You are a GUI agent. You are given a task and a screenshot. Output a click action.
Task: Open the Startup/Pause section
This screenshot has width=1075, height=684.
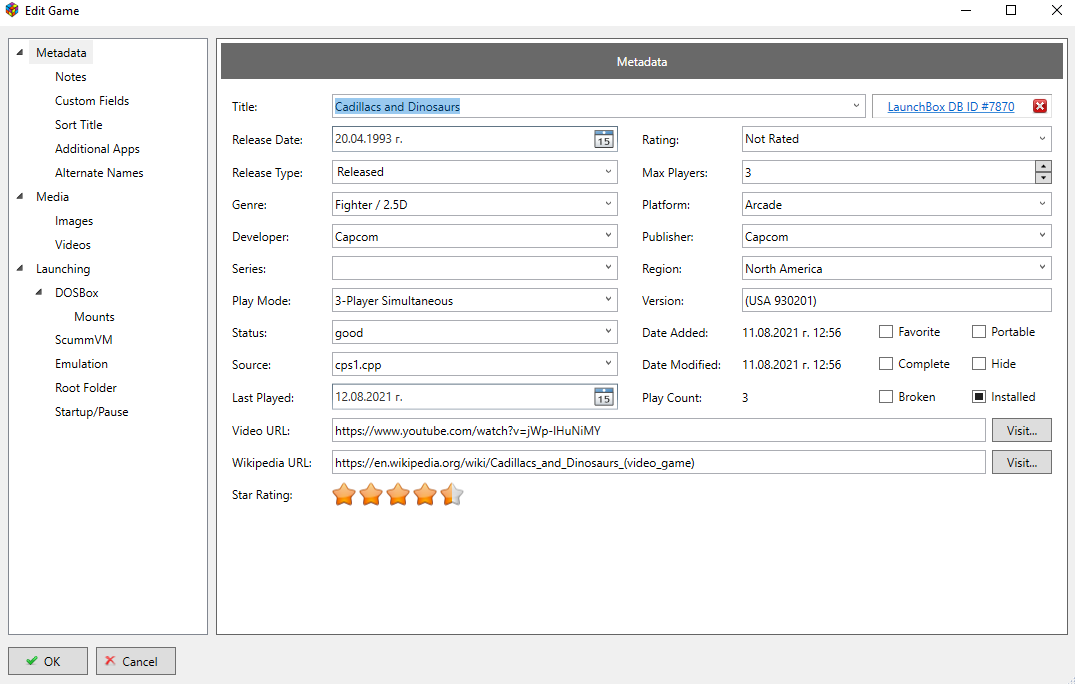(92, 412)
